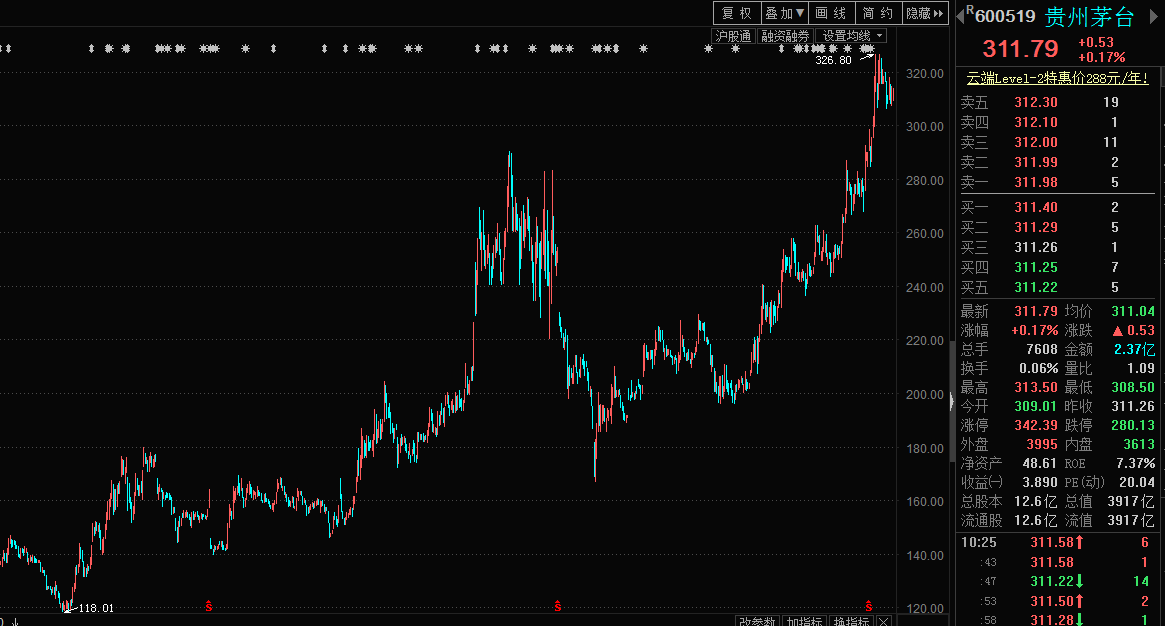Click the middle red S marker on date axis
Viewport: 1165px width, 626px height.
tap(557, 607)
